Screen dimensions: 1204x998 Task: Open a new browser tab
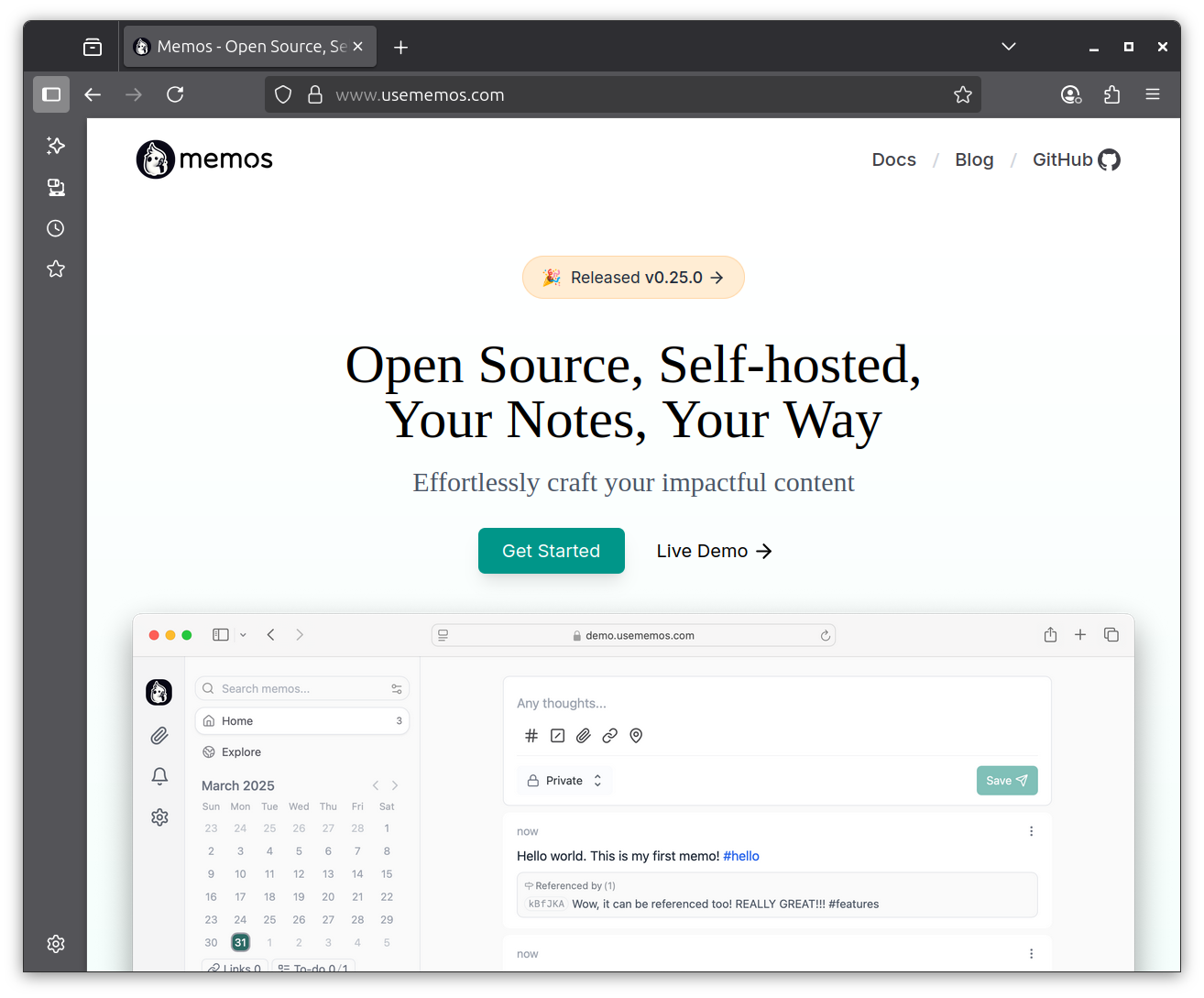coord(400,47)
